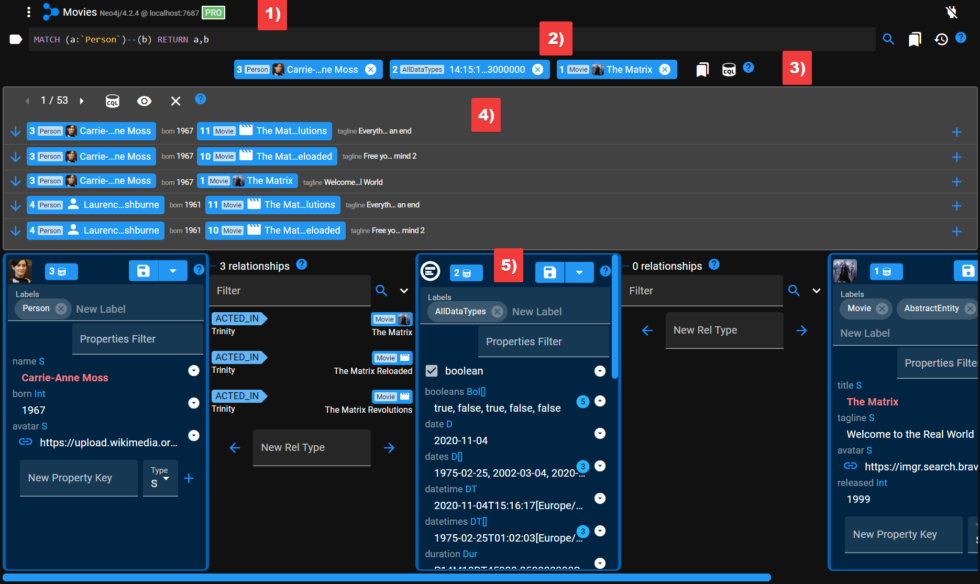The image size is (980, 584).
Task: Click the Movies graph logo icon
Action: pos(51,12)
